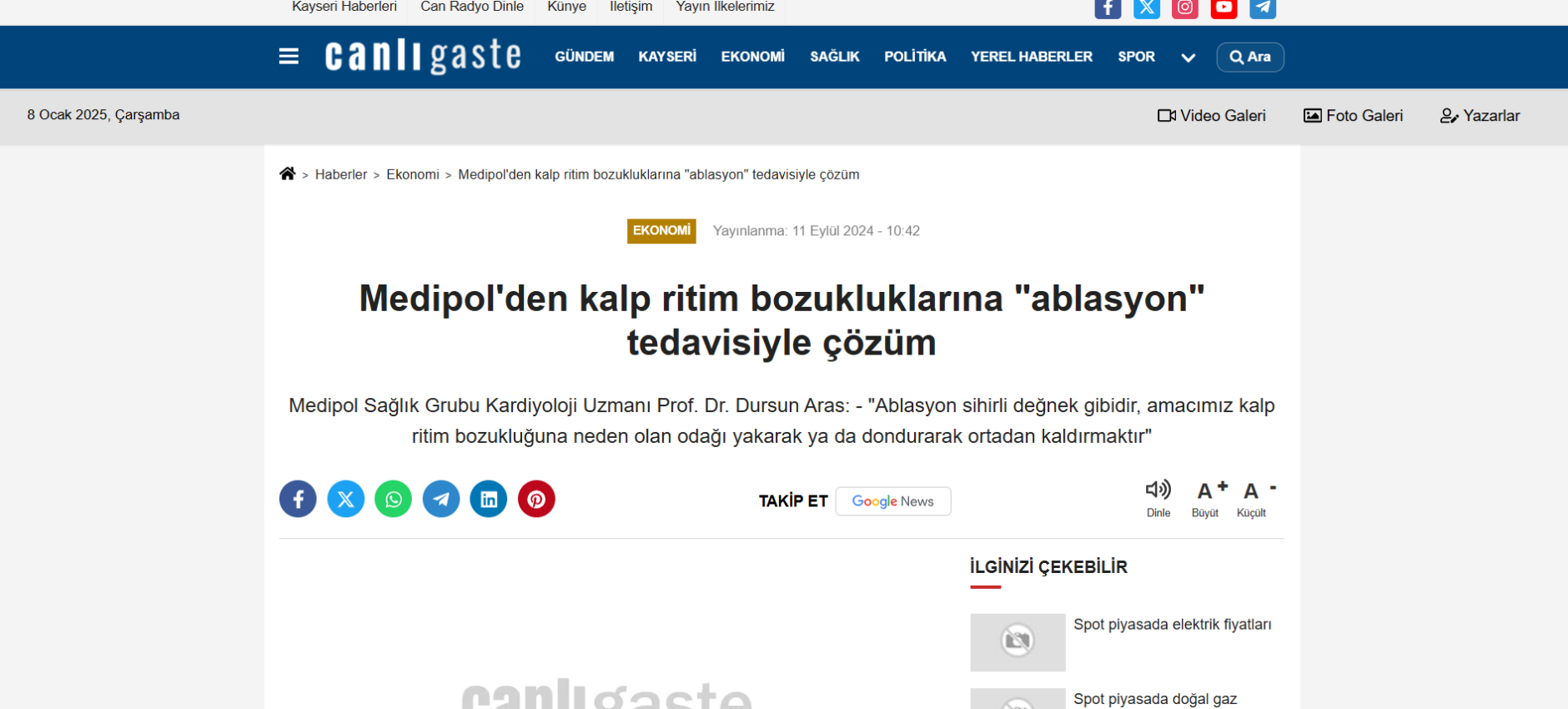The image size is (1568, 709).
Task: Share article on LinkedIn round button
Action: pyautogui.click(x=489, y=499)
